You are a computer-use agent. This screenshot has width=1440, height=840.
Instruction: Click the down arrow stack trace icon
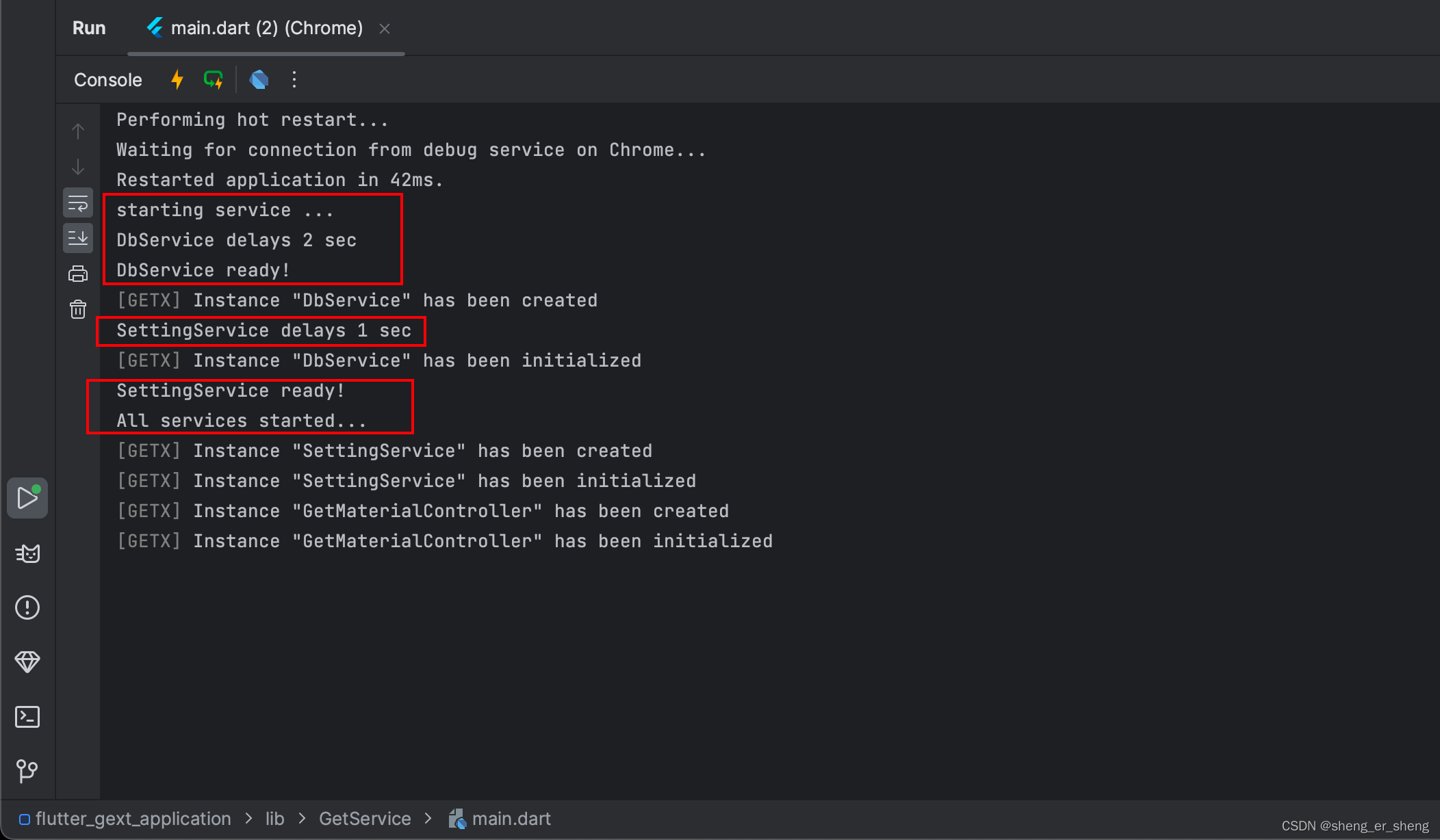click(x=78, y=166)
